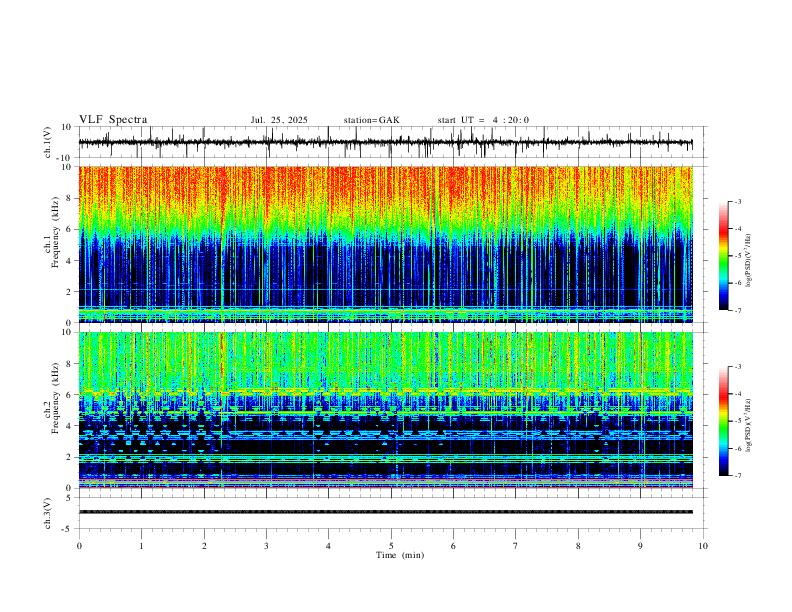Click the ch.1 spectrogram "6" kHz tick label
This screenshot has width=792, height=612.
pos(69,229)
